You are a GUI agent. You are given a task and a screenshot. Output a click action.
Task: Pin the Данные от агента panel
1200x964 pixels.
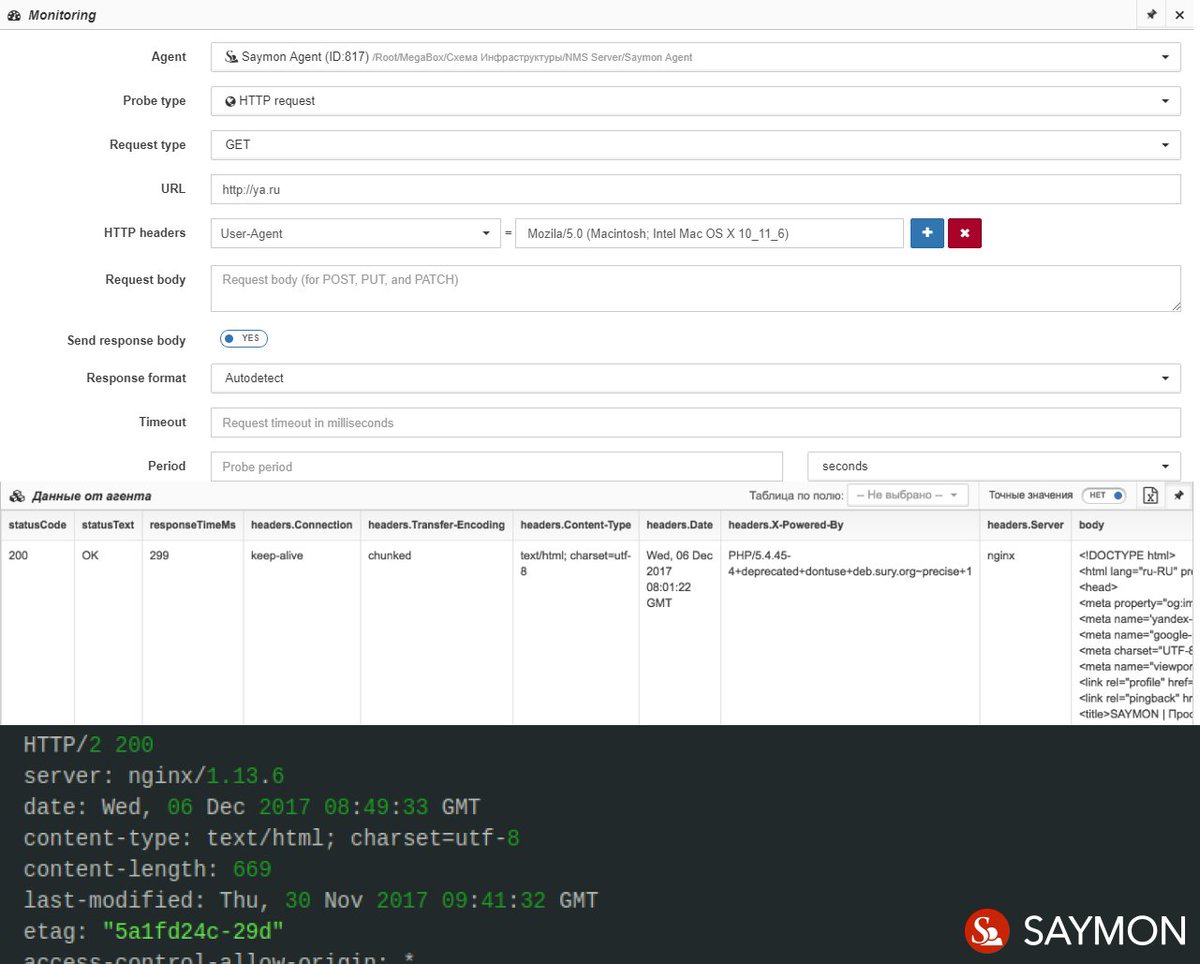1179,495
